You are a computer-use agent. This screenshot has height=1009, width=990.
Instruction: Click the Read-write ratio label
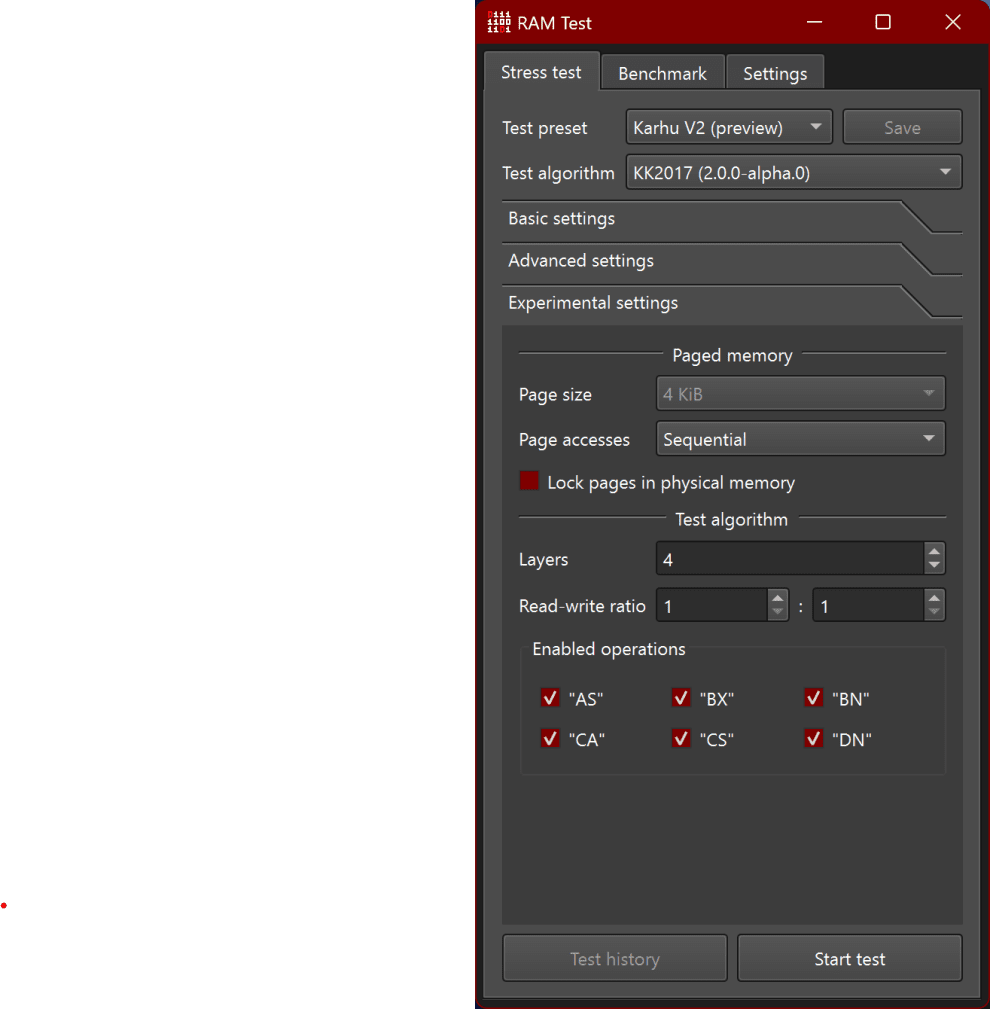(x=582, y=606)
